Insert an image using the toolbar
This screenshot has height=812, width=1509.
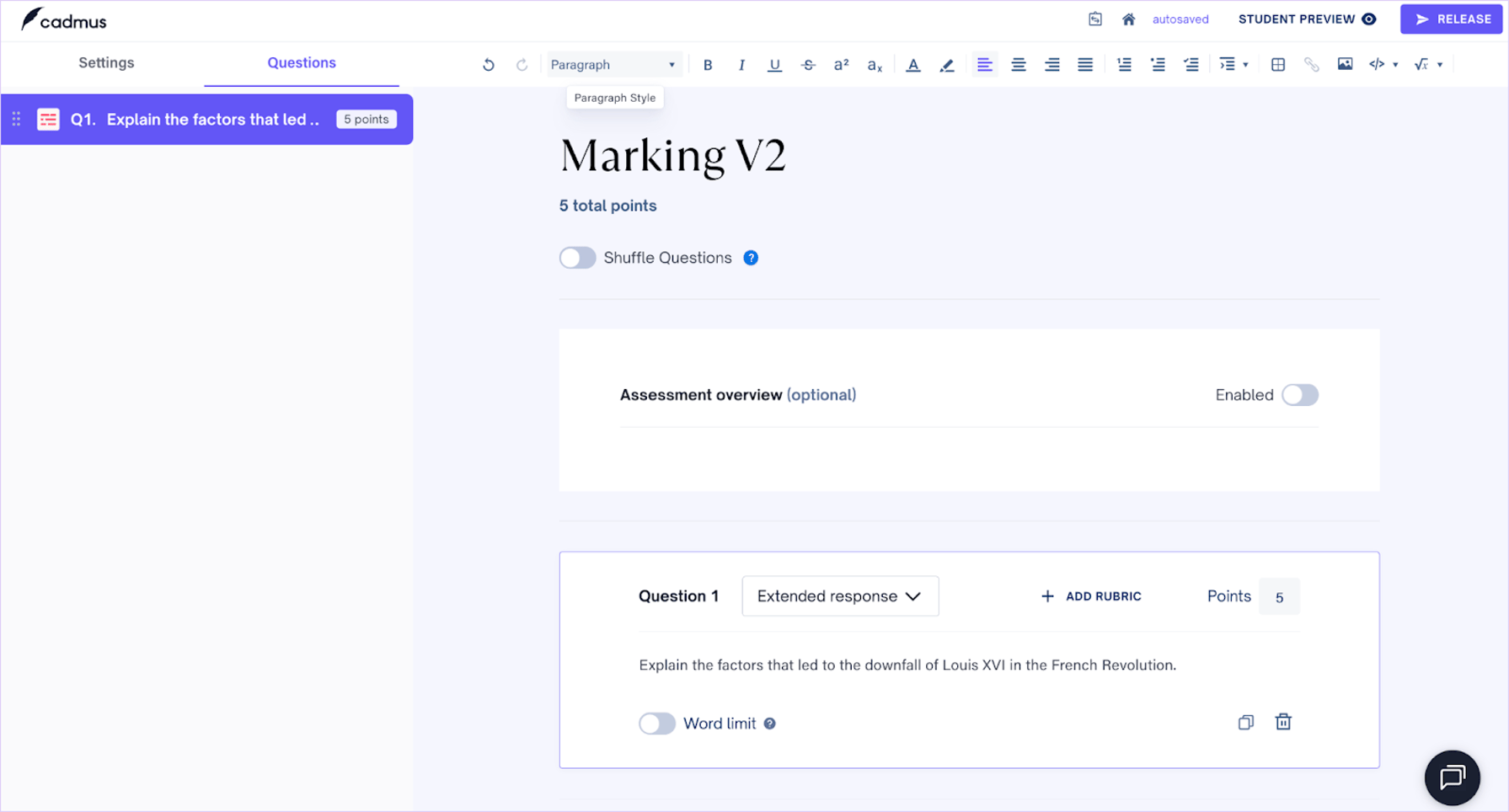(1346, 63)
